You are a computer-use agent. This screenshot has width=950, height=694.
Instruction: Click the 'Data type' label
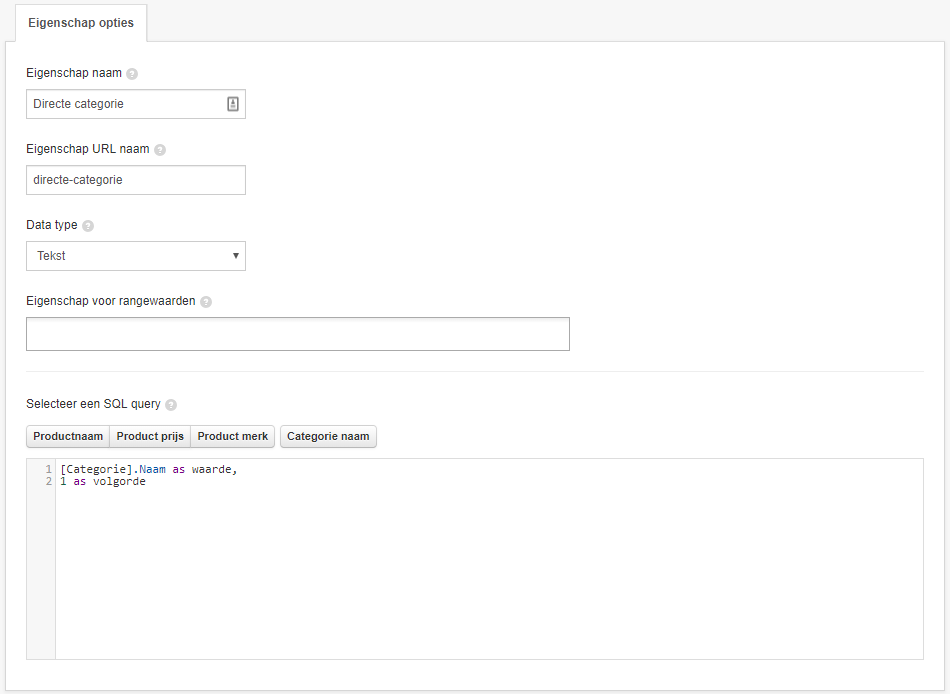click(x=51, y=225)
